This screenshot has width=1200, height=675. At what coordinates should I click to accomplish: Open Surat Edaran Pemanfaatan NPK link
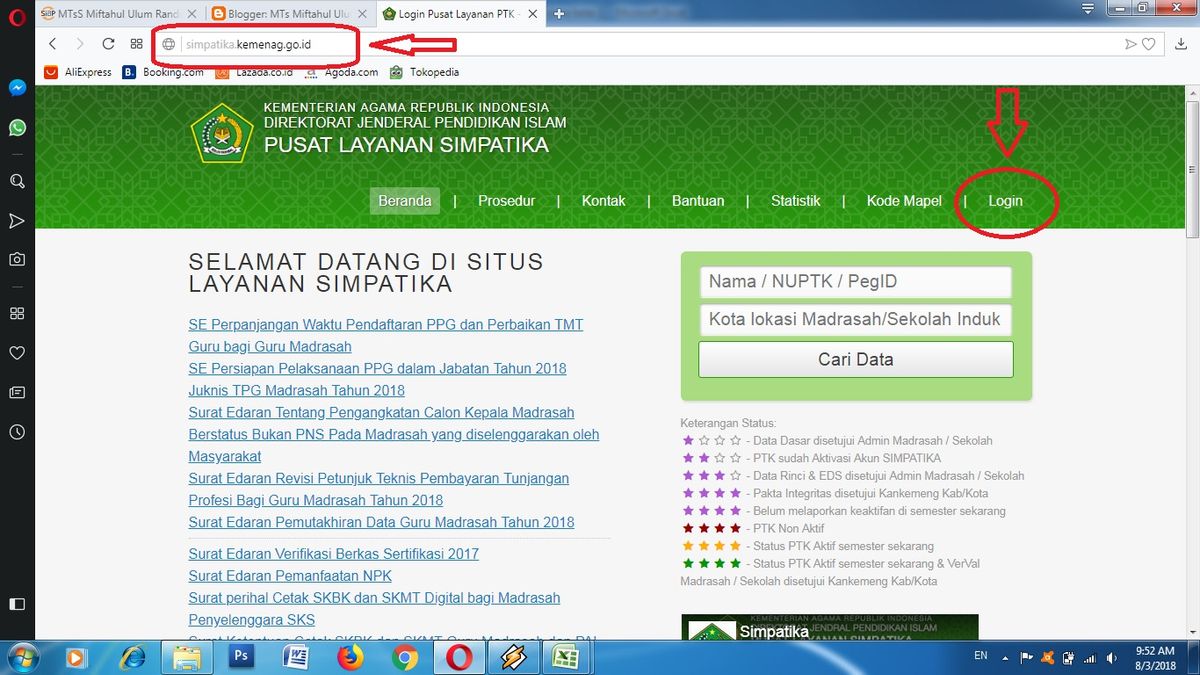(x=290, y=575)
